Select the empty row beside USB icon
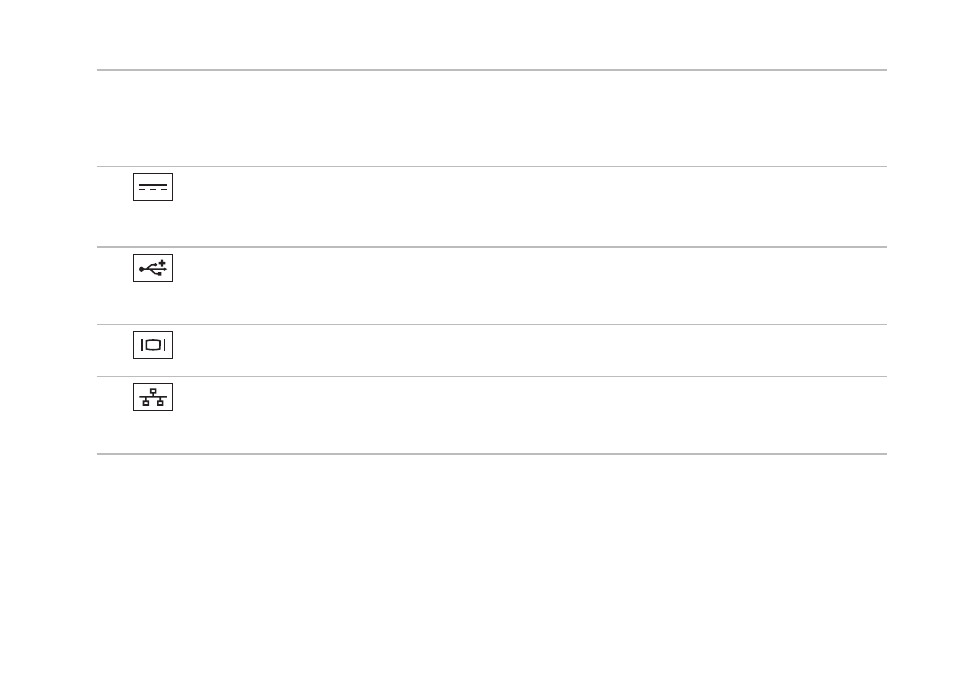 530,286
